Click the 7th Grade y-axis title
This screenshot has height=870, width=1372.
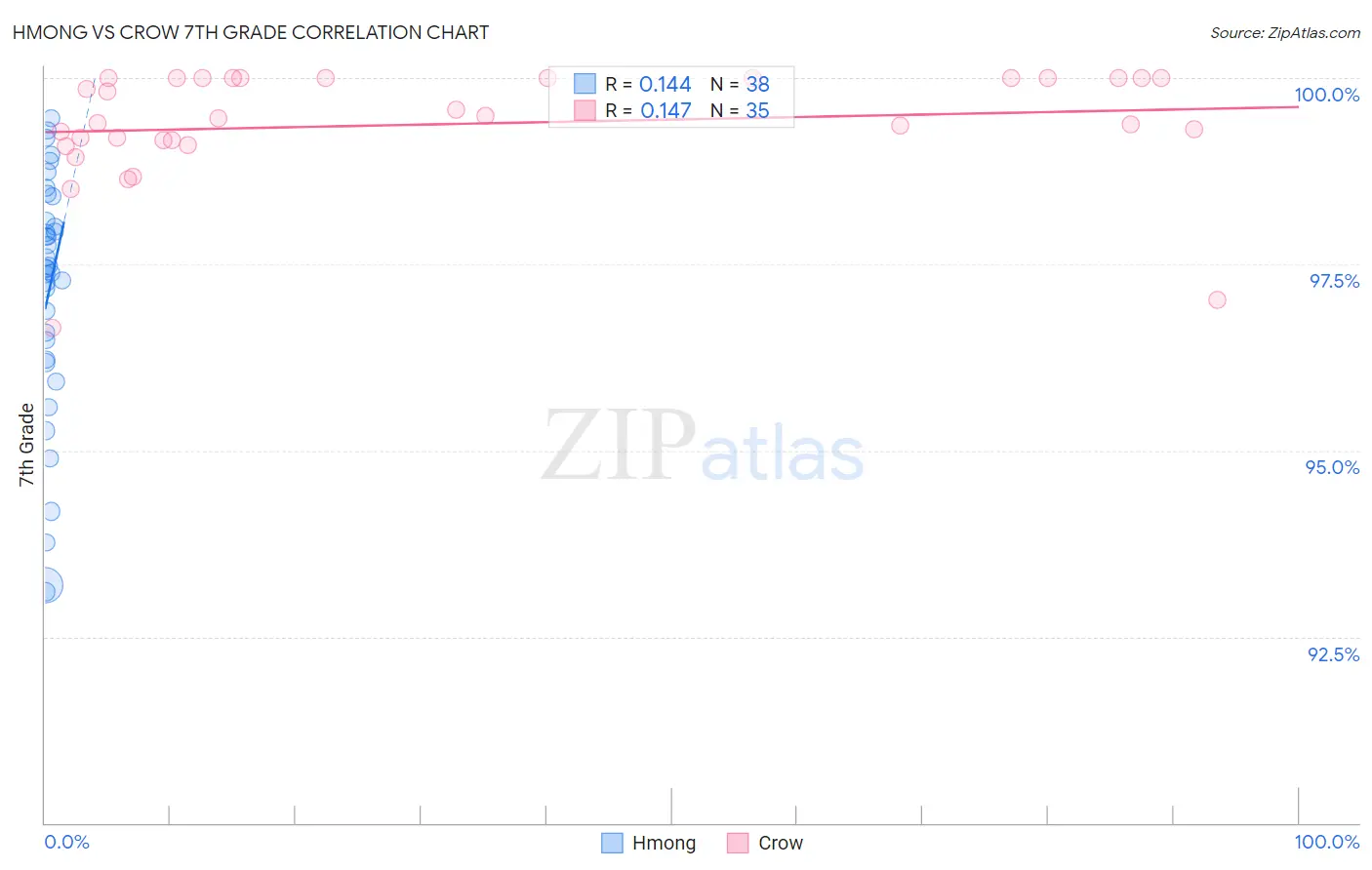pyautogui.click(x=26, y=445)
